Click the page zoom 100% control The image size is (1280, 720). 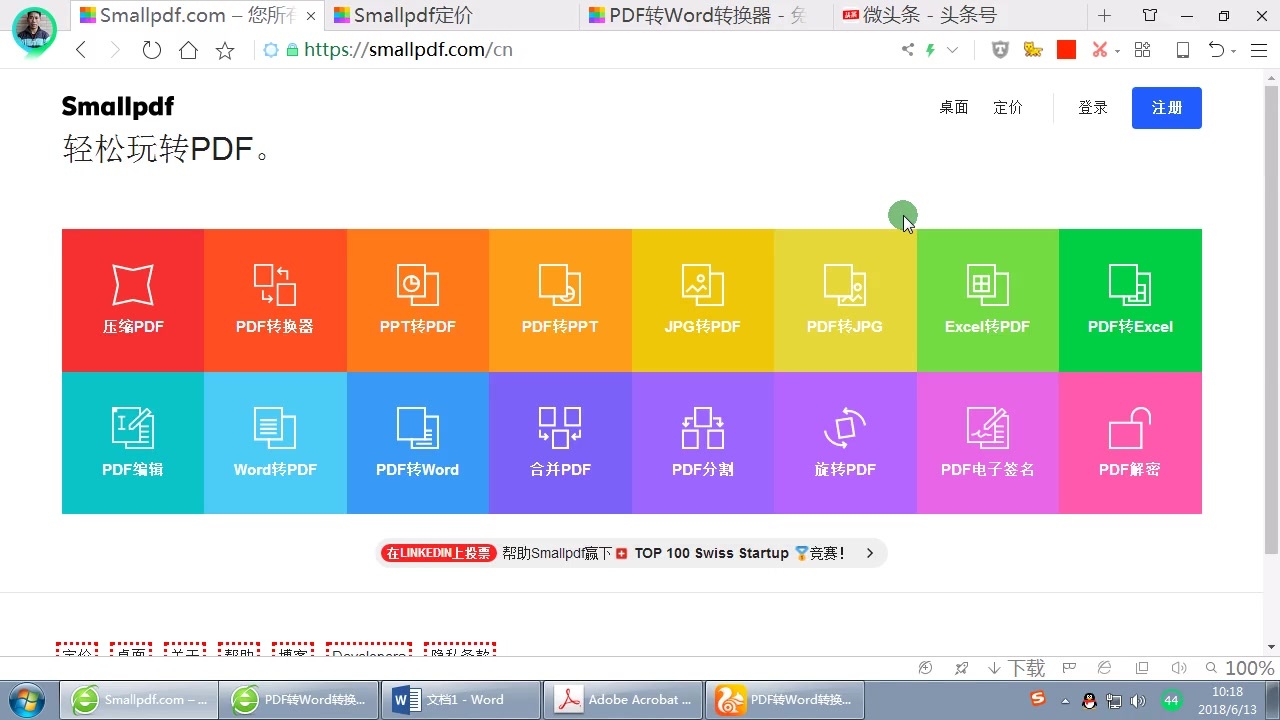pyautogui.click(x=1240, y=668)
